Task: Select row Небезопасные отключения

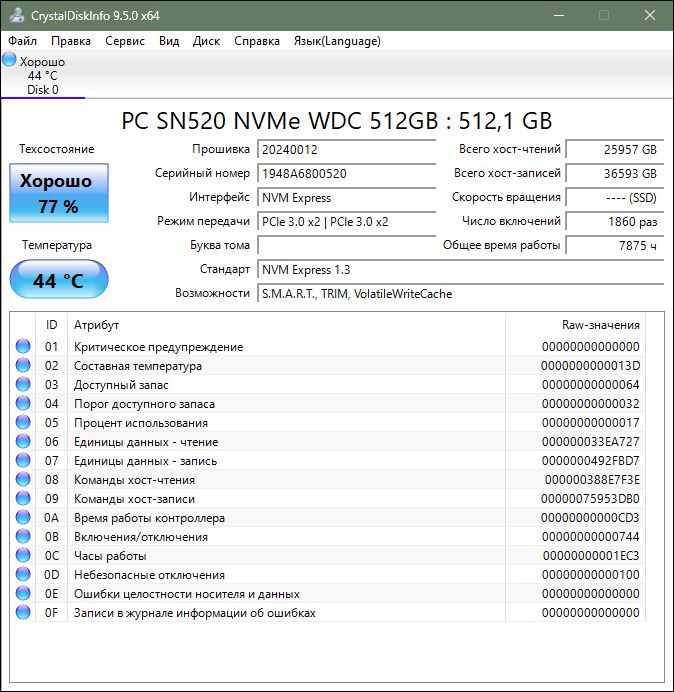Action: point(328,574)
